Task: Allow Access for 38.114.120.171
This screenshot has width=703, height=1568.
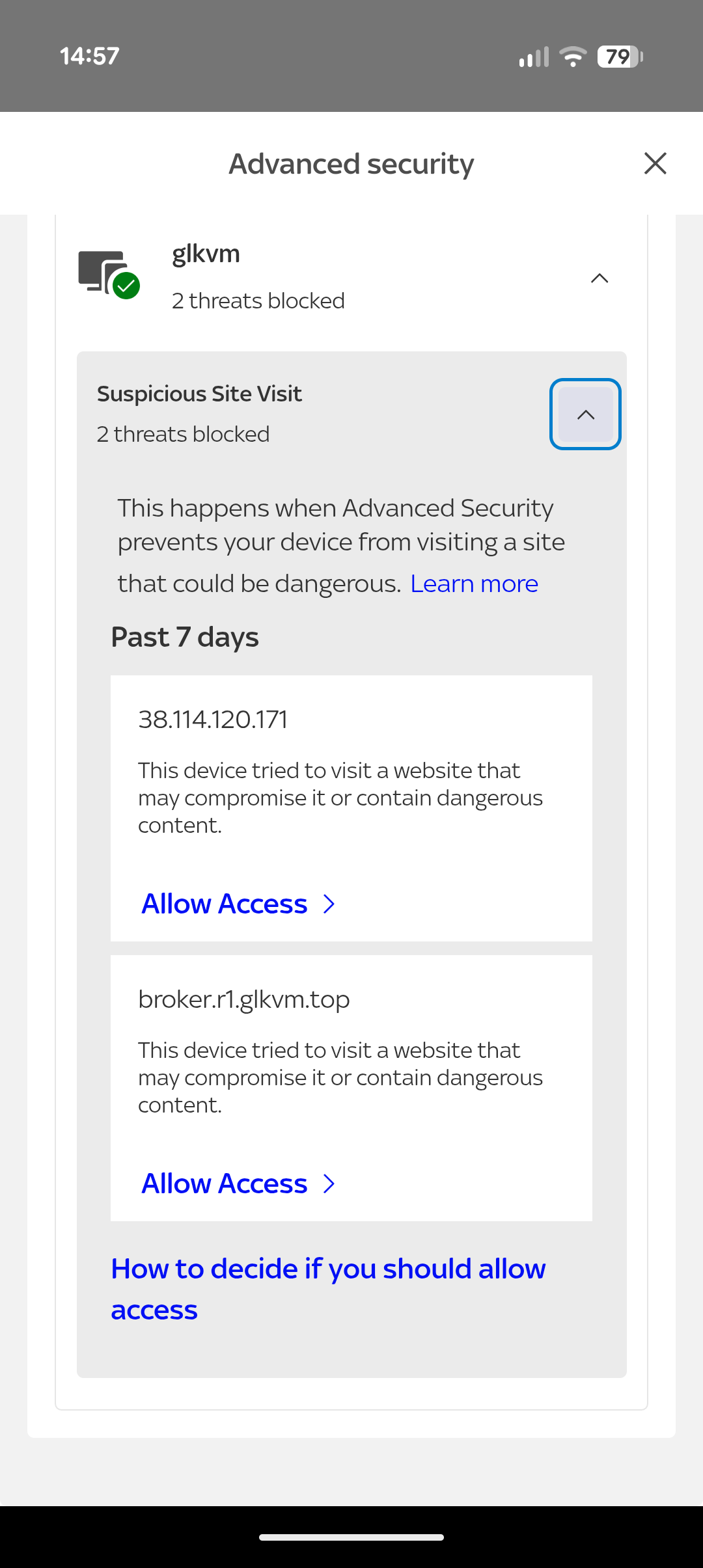Action: point(225,904)
